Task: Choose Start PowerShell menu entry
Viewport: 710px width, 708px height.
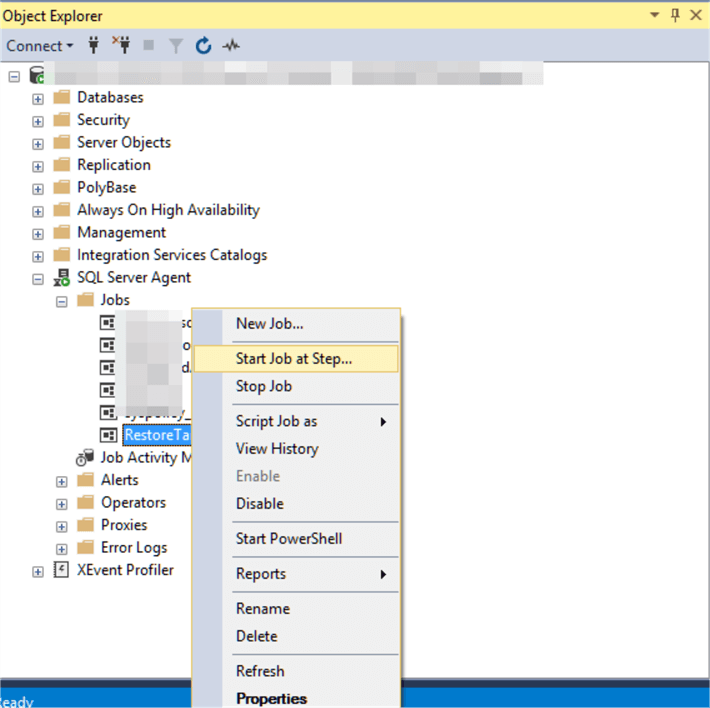Action: [x=296, y=539]
